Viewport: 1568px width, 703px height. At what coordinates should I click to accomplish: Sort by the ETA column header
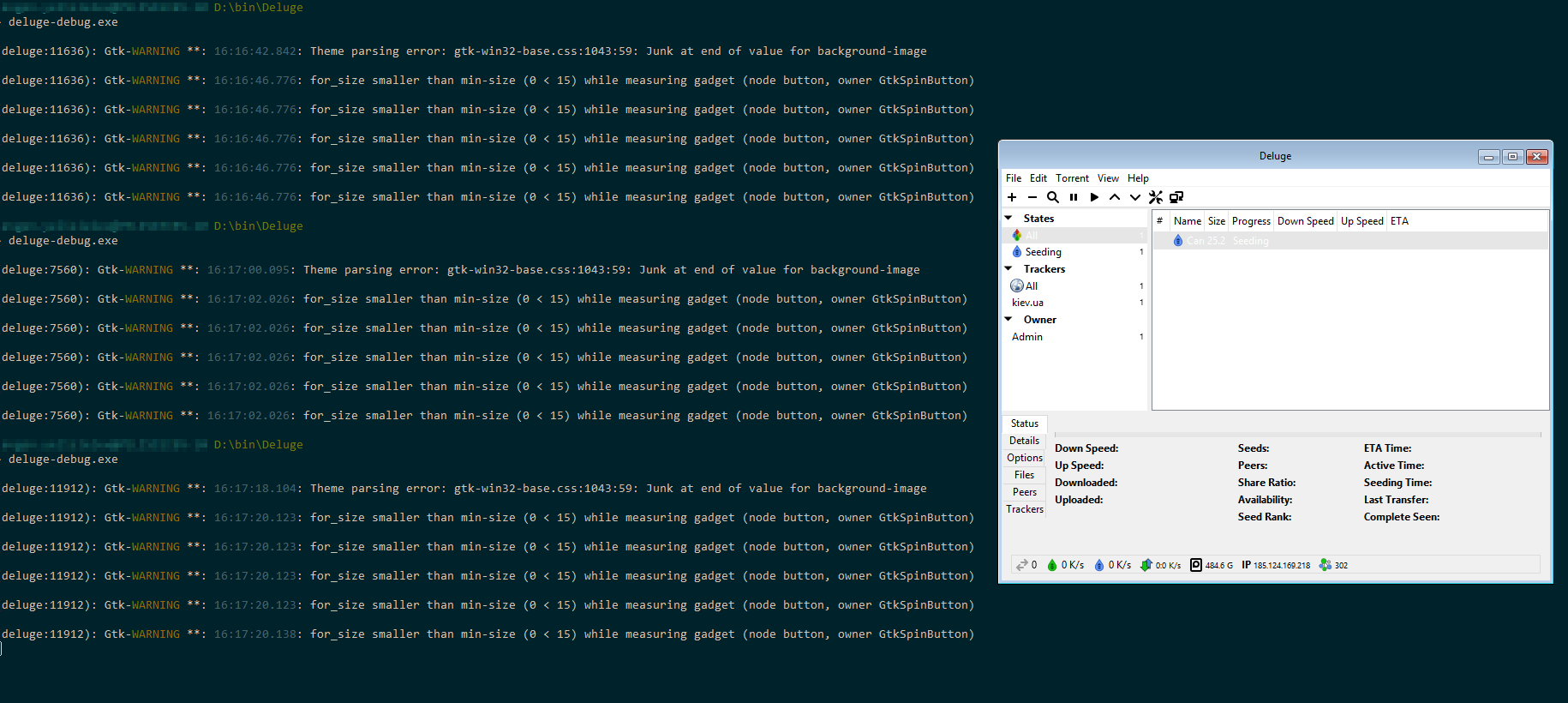pyautogui.click(x=1399, y=221)
